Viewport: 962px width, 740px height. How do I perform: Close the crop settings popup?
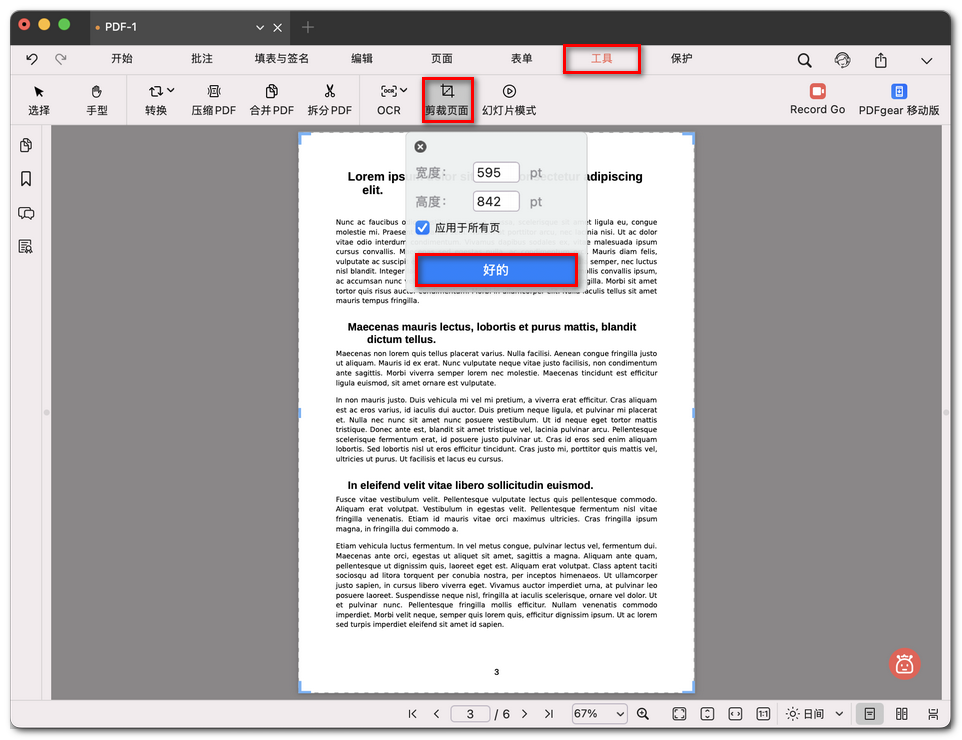click(x=420, y=147)
